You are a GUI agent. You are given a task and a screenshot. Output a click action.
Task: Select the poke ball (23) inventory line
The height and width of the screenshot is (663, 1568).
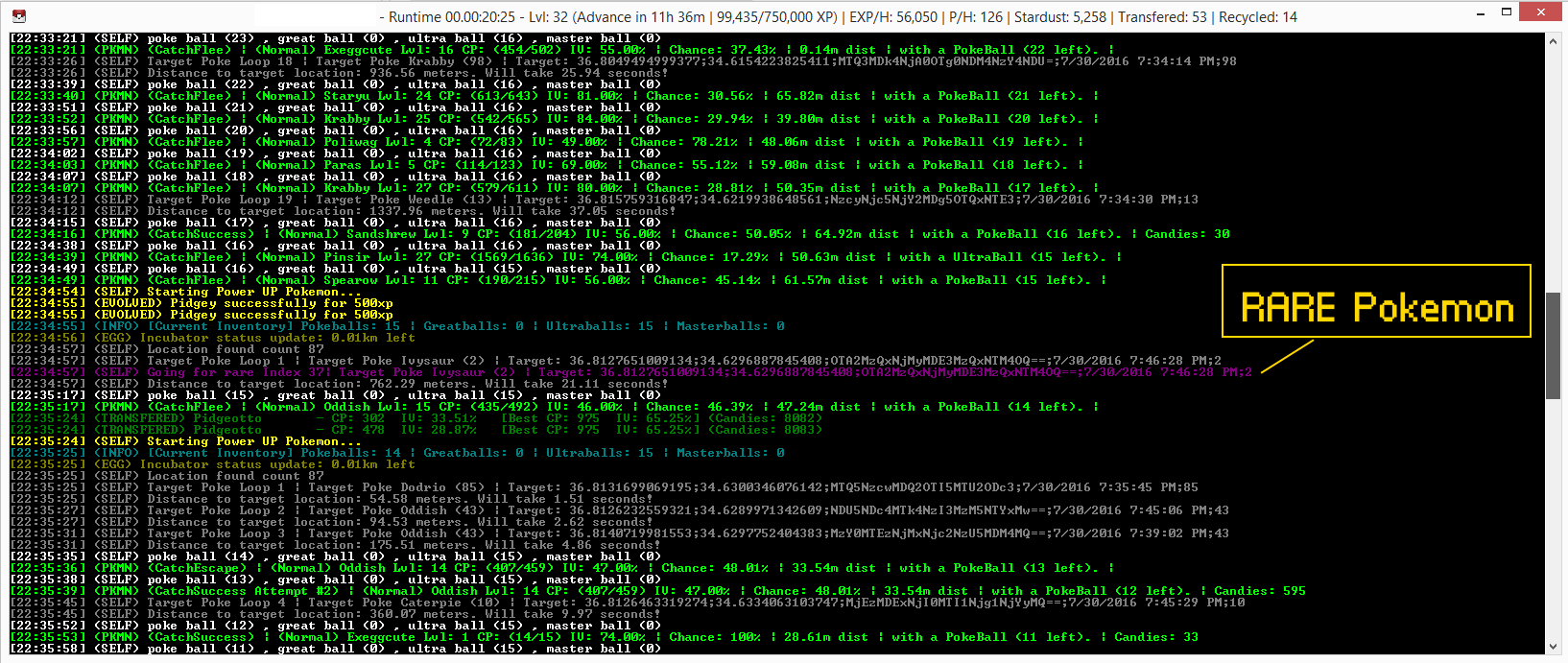pos(336,38)
